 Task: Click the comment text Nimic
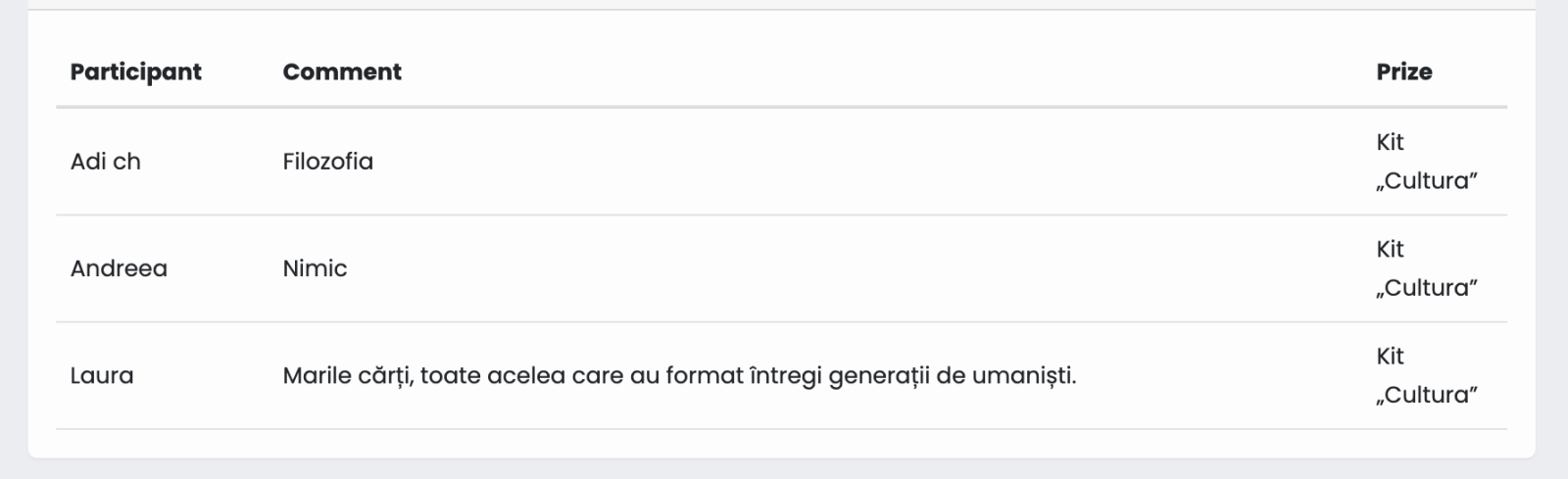tap(315, 268)
